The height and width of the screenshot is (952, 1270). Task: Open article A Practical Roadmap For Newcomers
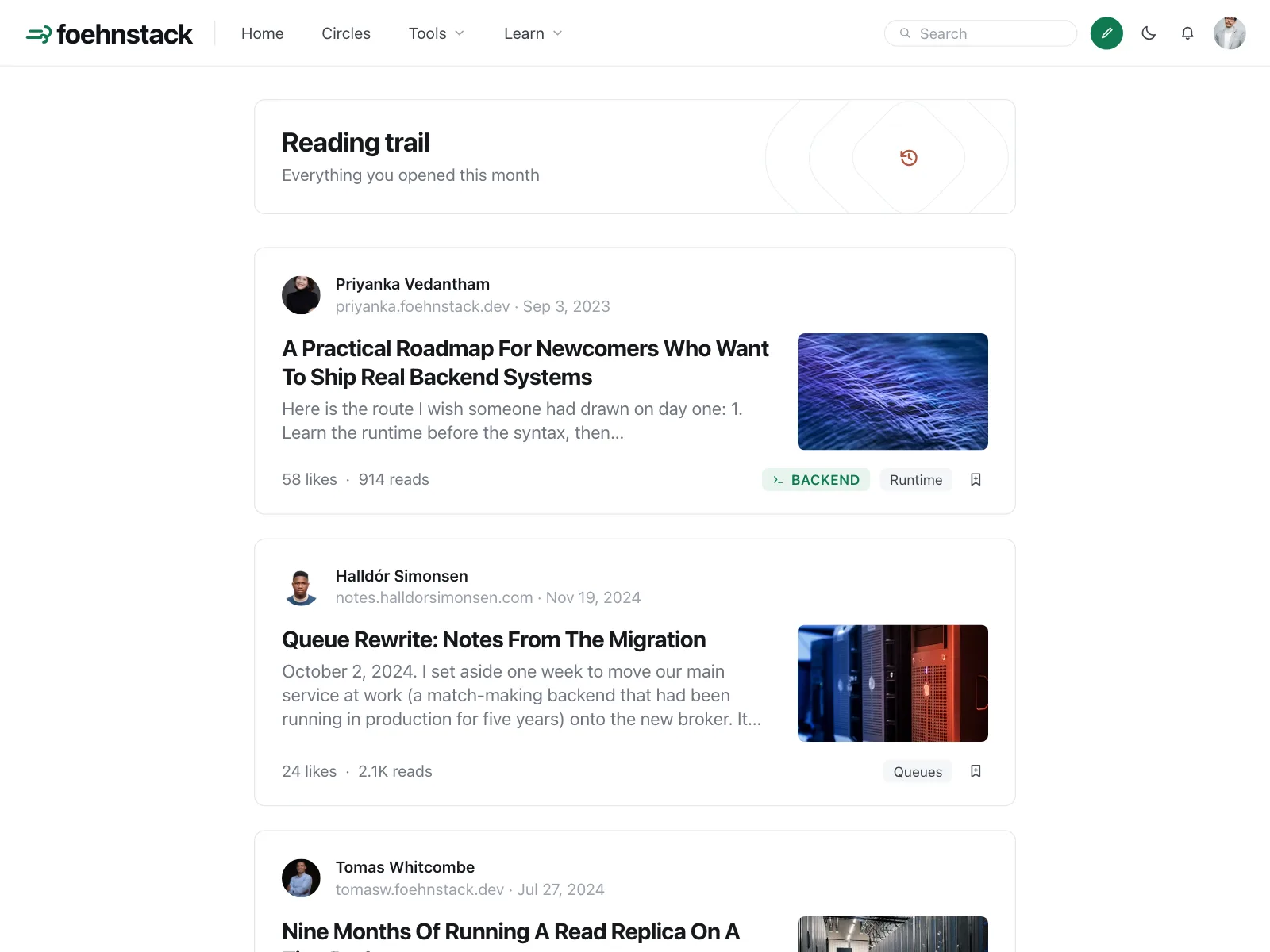pyautogui.click(x=525, y=363)
